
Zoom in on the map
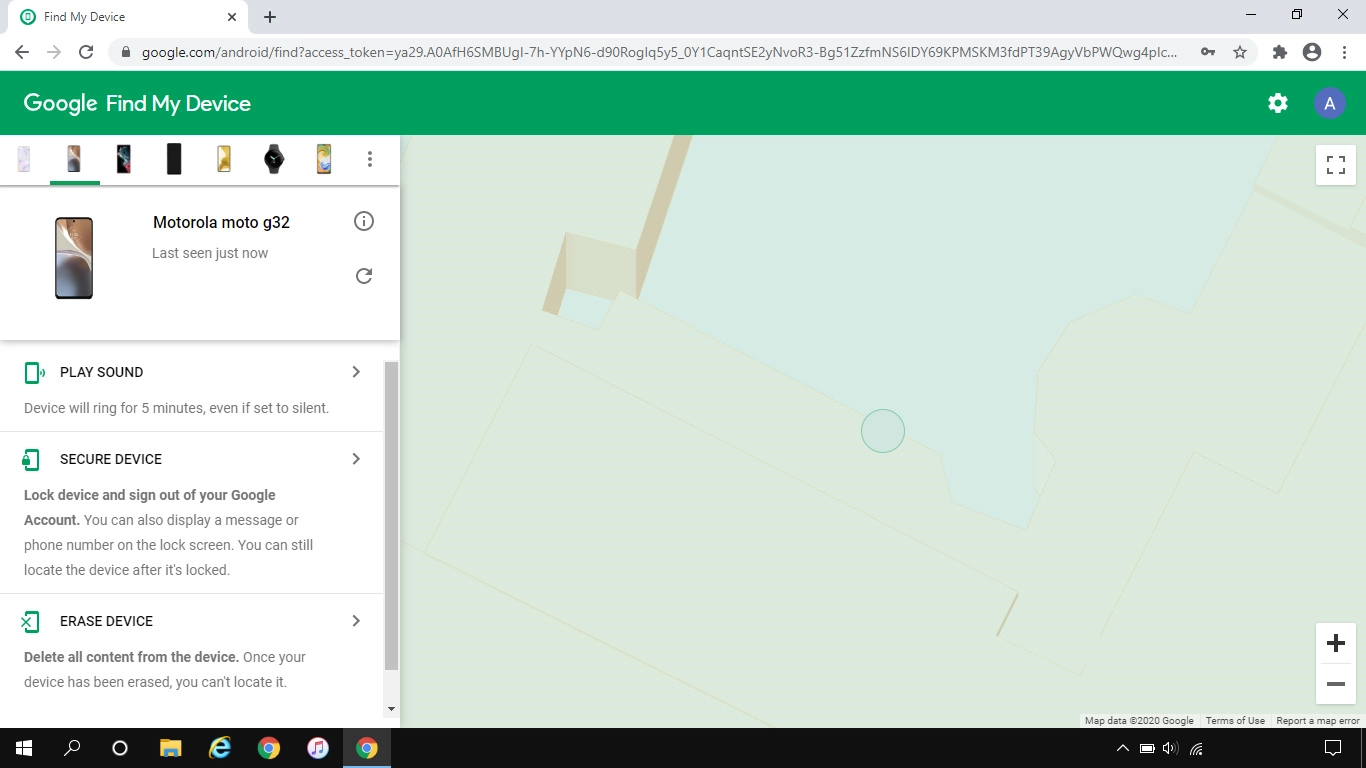tap(1335, 643)
